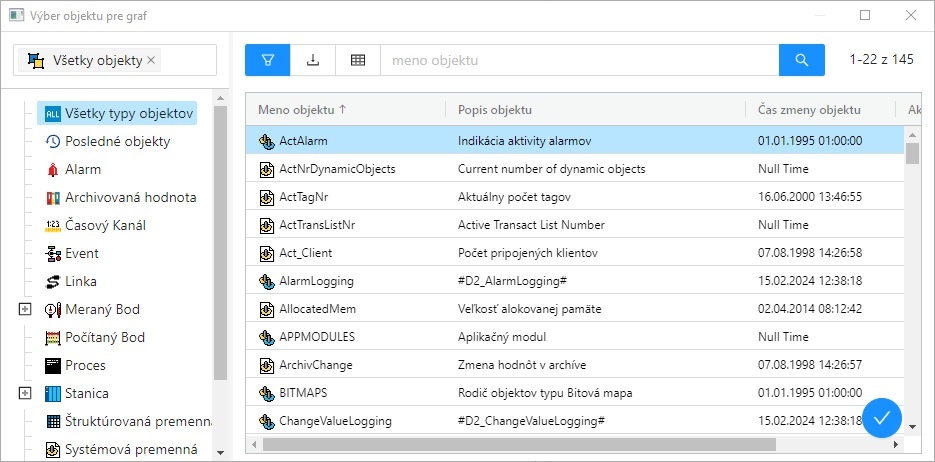Select Posledné objekty in the tree

[x=117, y=142]
